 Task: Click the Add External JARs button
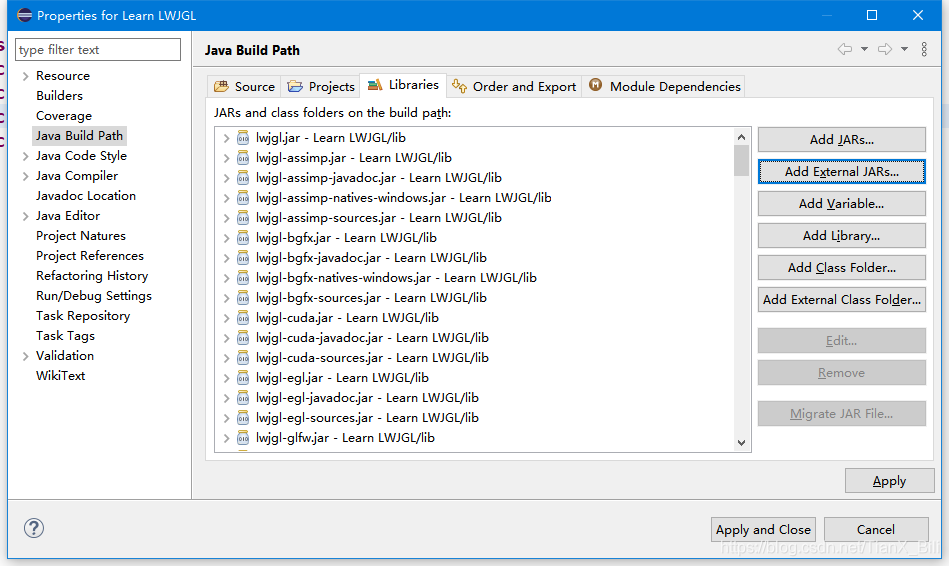pyautogui.click(x=841, y=172)
